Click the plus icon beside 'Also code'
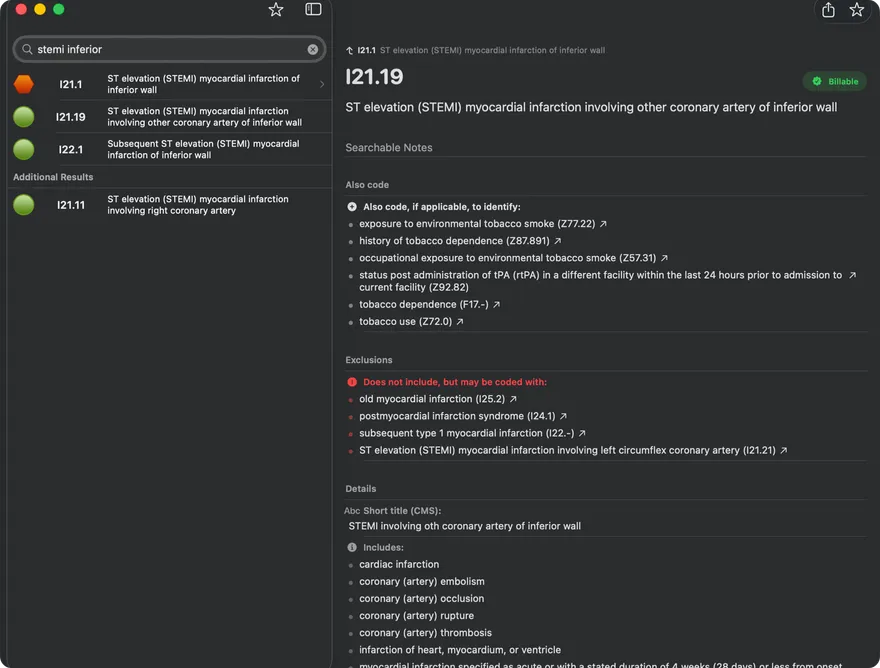880x668 pixels. pos(352,207)
